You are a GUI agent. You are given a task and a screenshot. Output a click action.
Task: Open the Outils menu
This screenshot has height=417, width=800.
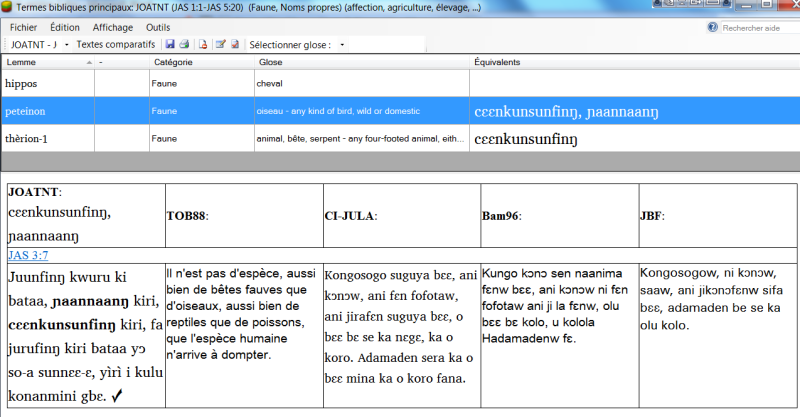coord(160,27)
